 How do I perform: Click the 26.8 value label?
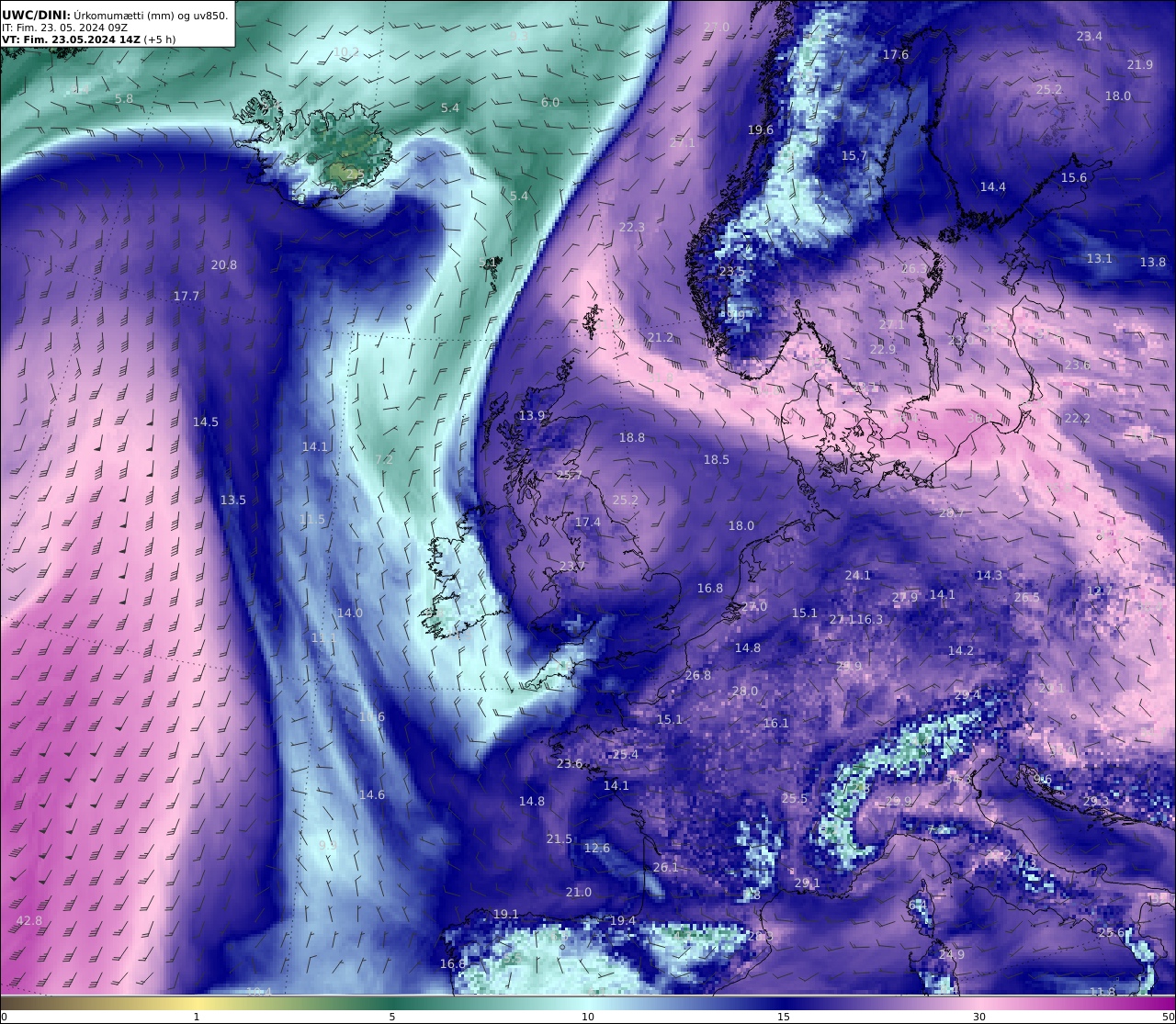pyautogui.click(x=698, y=675)
